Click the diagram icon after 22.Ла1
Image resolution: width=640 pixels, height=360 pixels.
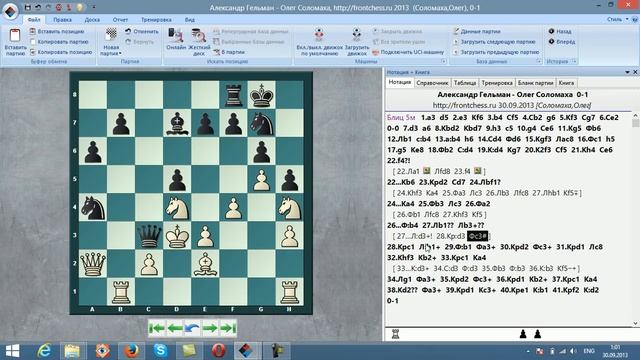426,171
